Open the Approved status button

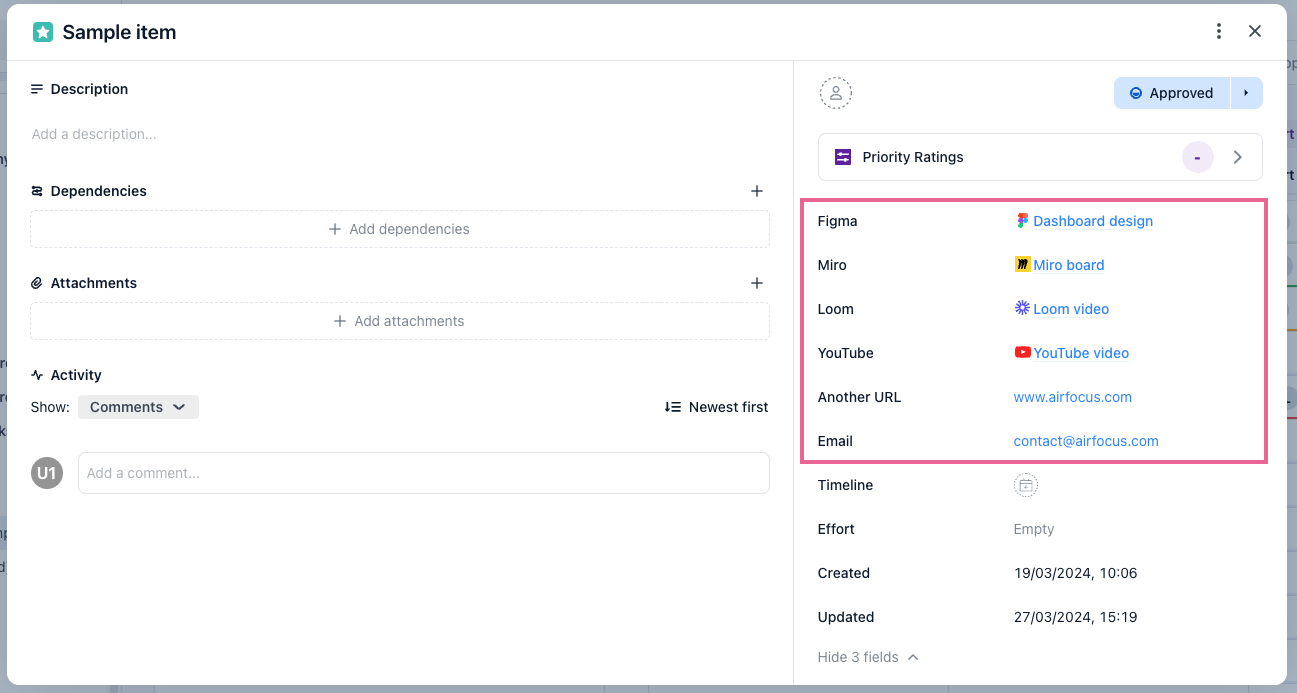point(1172,93)
